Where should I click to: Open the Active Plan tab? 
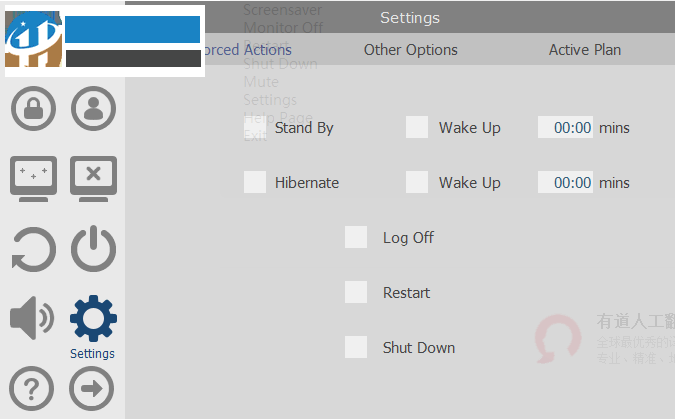pyautogui.click(x=584, y=50)
